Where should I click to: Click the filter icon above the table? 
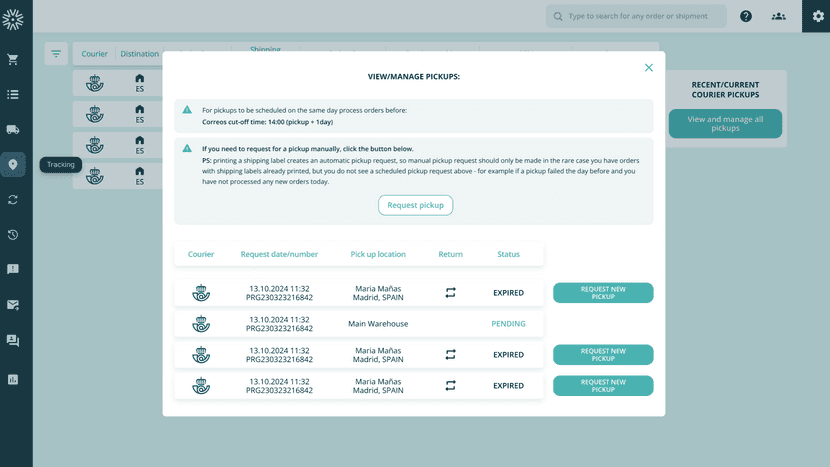[56, 54]
